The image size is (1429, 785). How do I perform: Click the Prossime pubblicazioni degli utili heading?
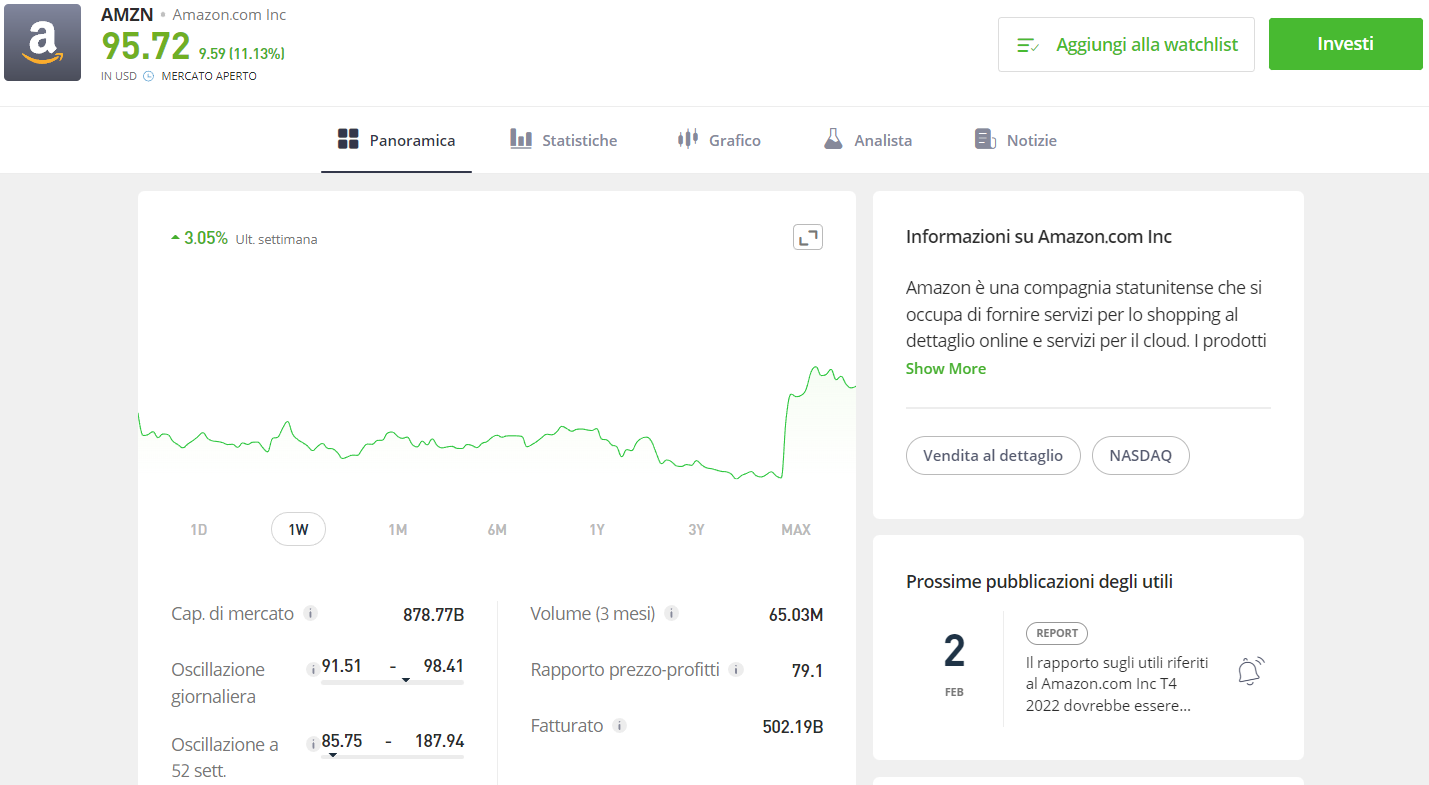[1040, 582]
